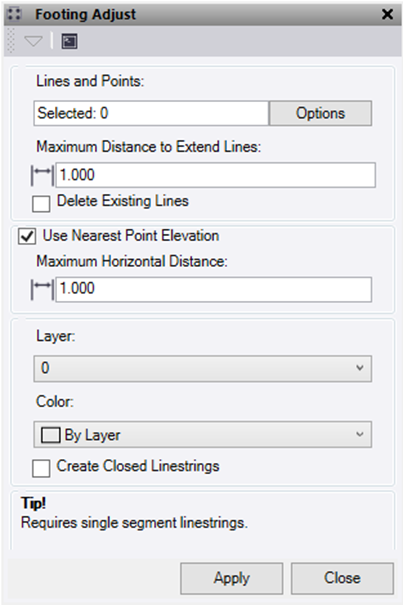This screenshot has width=403, height=605.
Task: Click the Maximum Distance to Extend Lines field
Action: (215, 175)
